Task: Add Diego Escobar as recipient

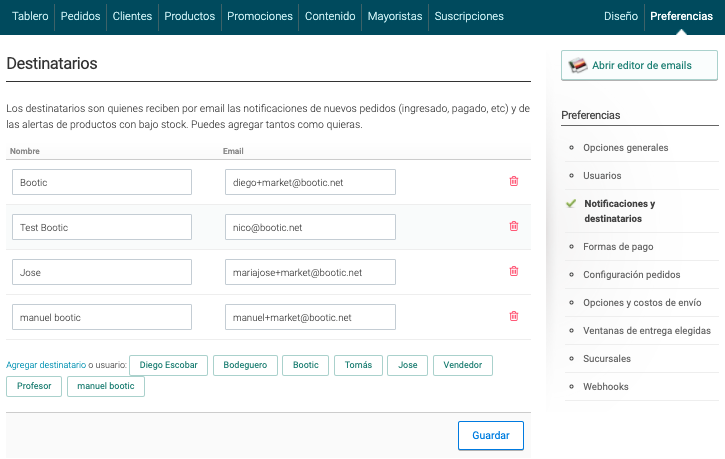Action: tap(168, 365)
